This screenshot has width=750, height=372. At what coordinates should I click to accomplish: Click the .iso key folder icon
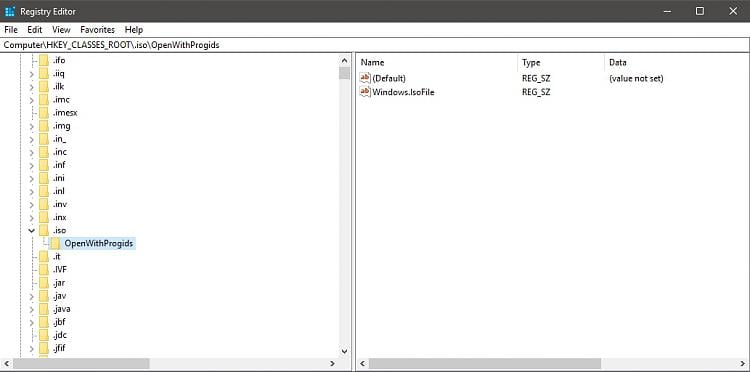click(44, 230)
